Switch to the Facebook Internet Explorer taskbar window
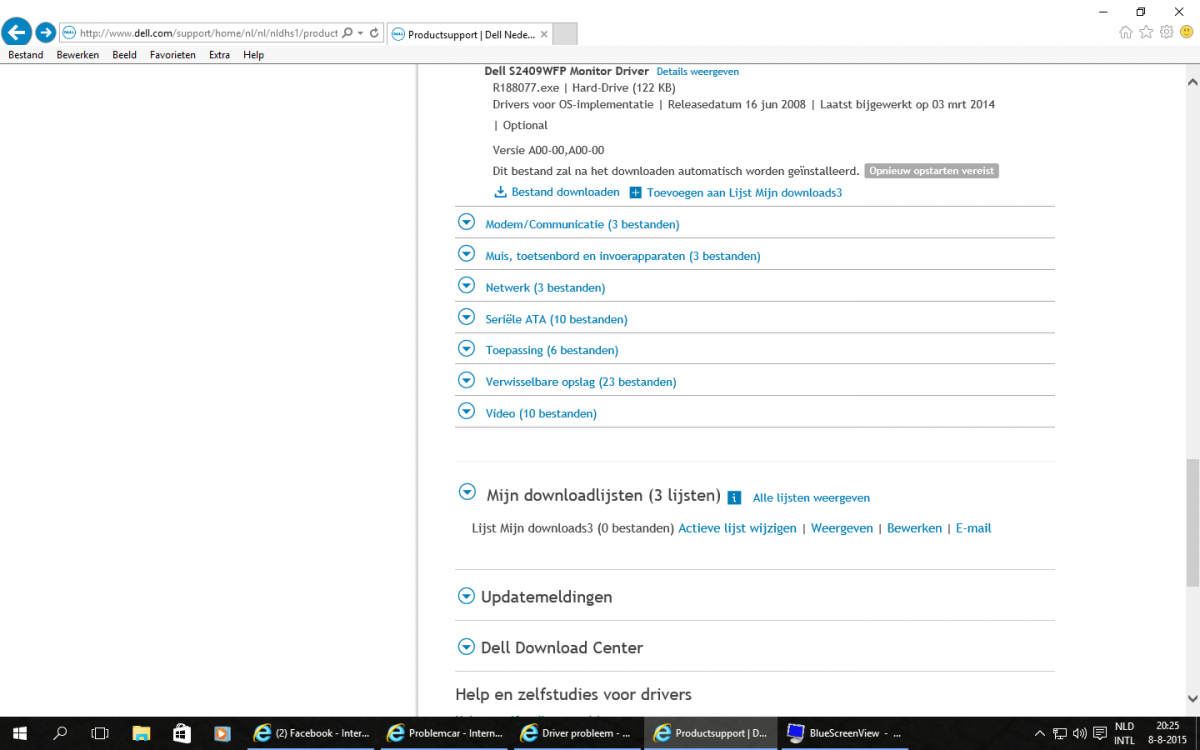The height and width of the screenshot is (750, 1200). pyautogui.click(x=311, y=733)
